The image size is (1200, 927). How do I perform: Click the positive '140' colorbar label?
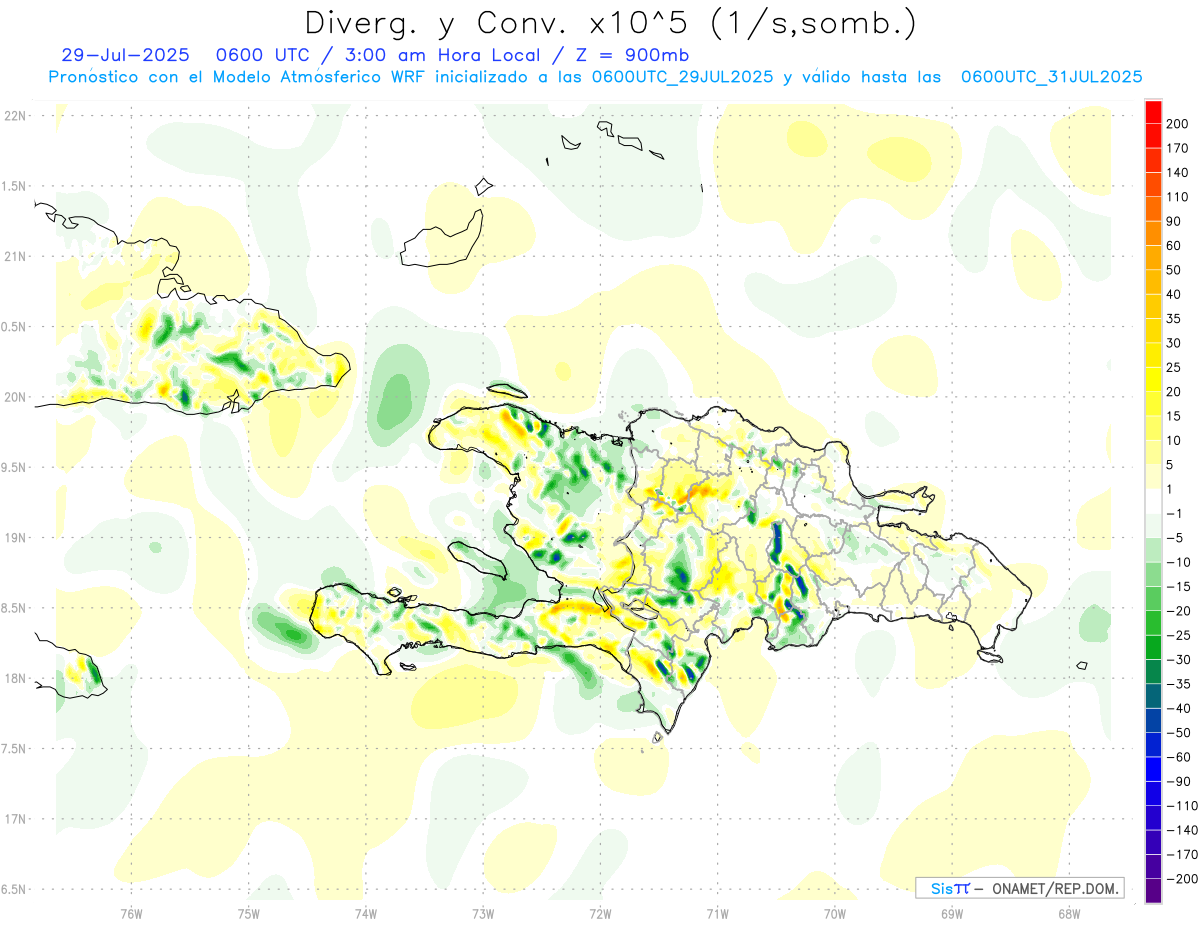click(x=1177, y=173)
